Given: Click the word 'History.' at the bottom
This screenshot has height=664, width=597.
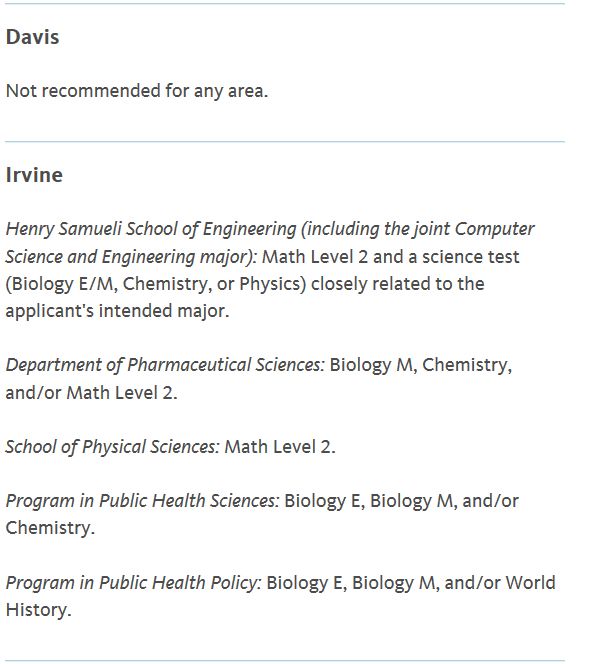Looking at the screenshot, I should (x=39, y=610).
